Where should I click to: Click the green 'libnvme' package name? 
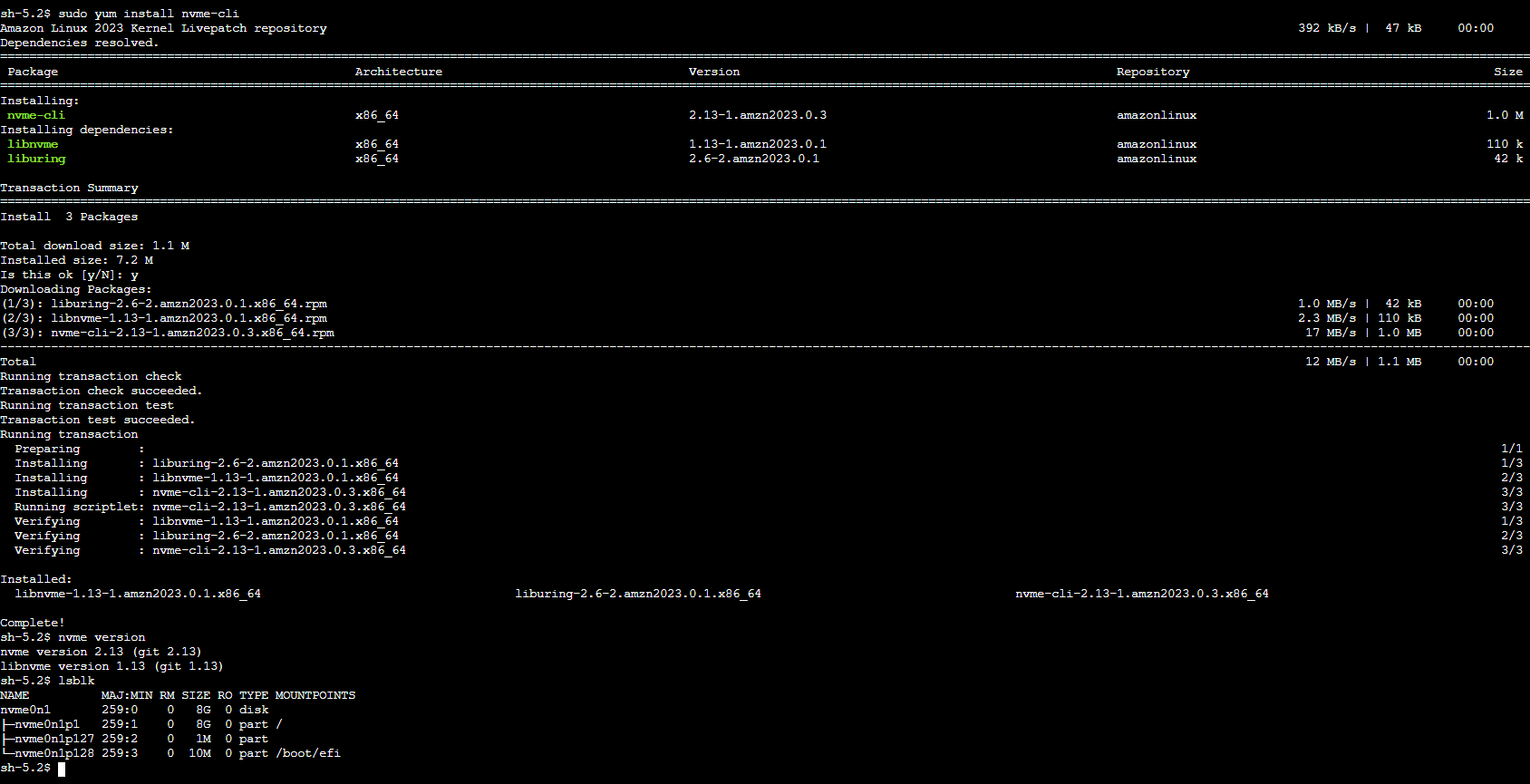pos(33,144)
